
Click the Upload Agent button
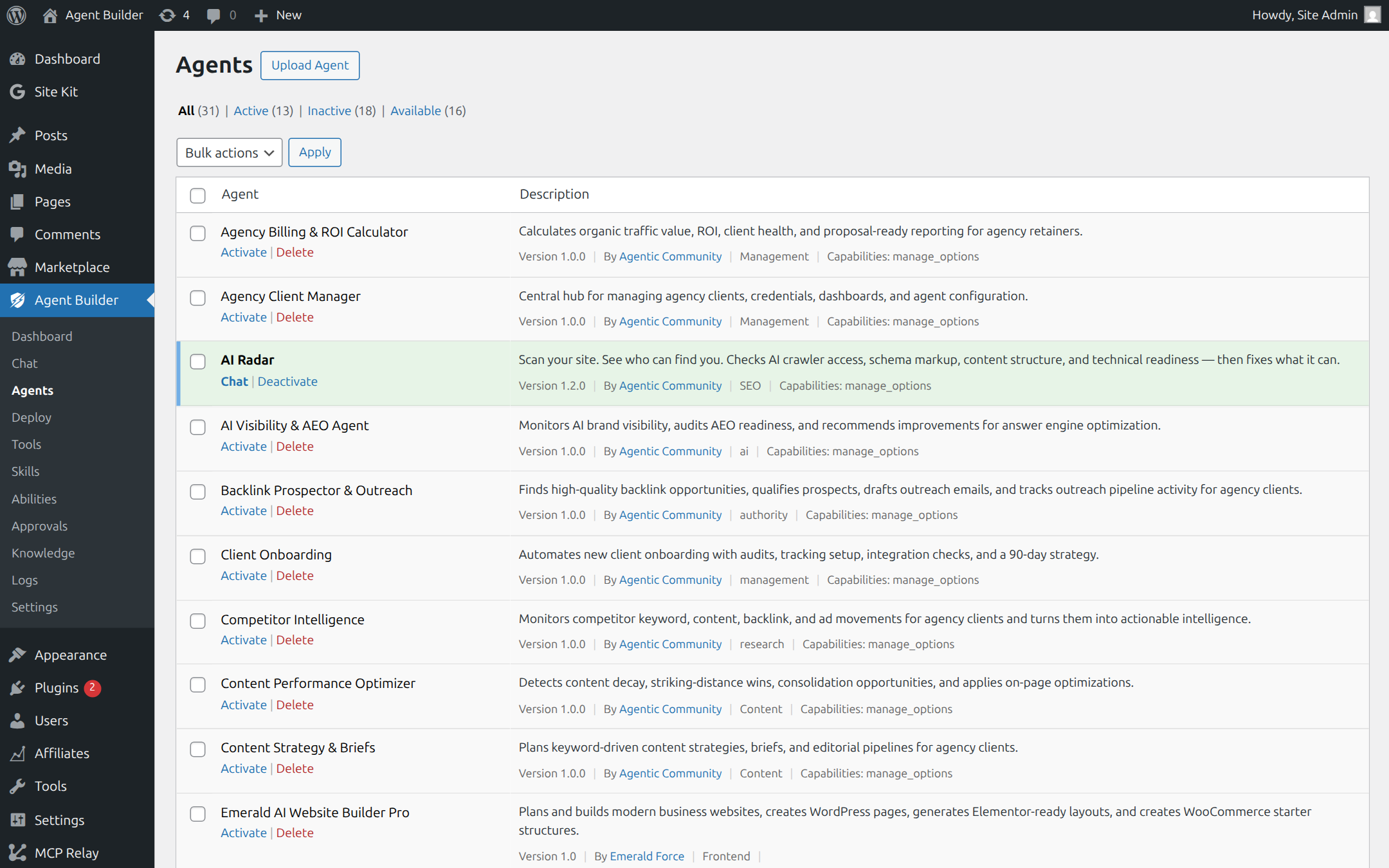[310, 65]
